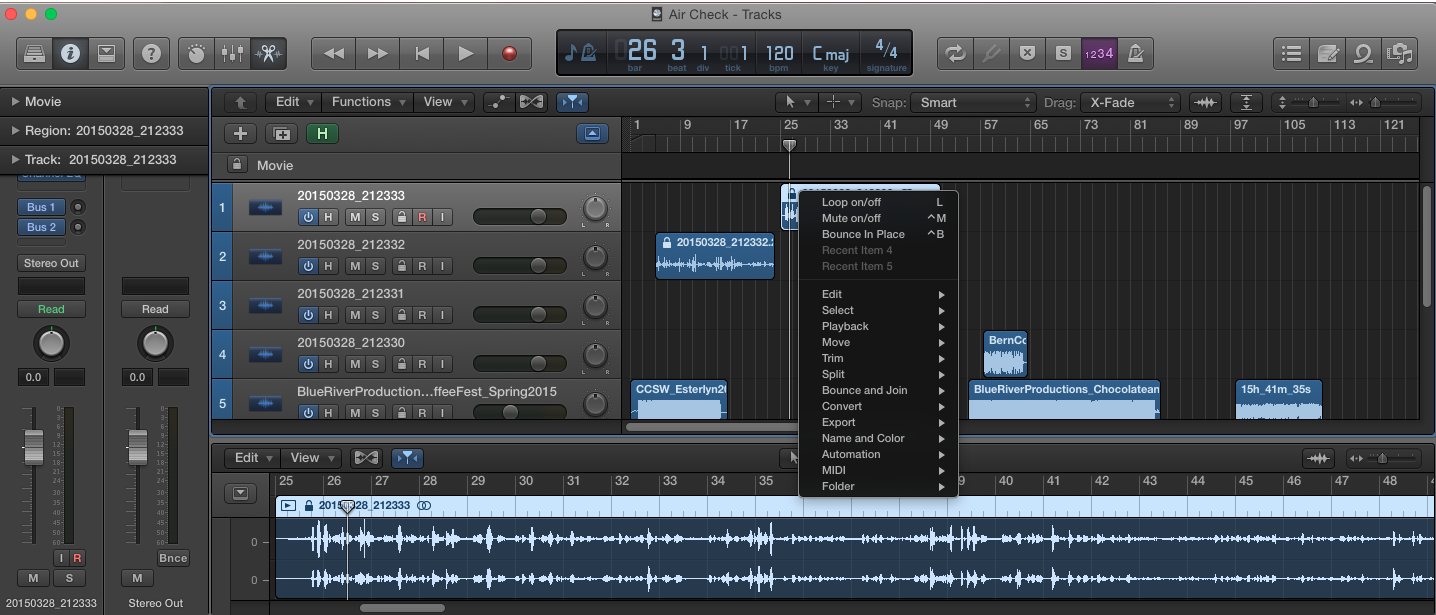Add a new track with plus button
The height and width of the screenshot is (615, 1436).
coord(240,134)
